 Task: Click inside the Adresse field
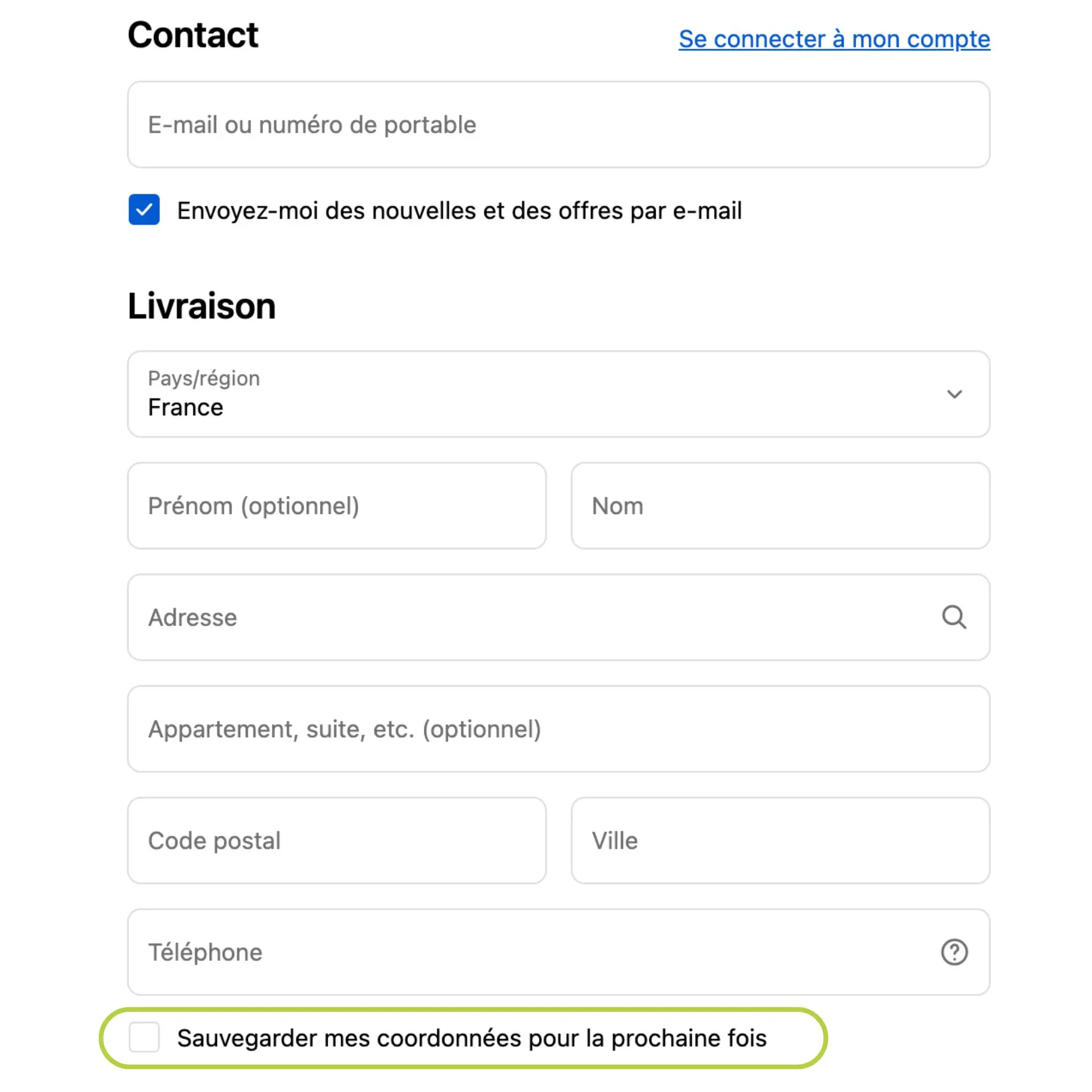531,617
